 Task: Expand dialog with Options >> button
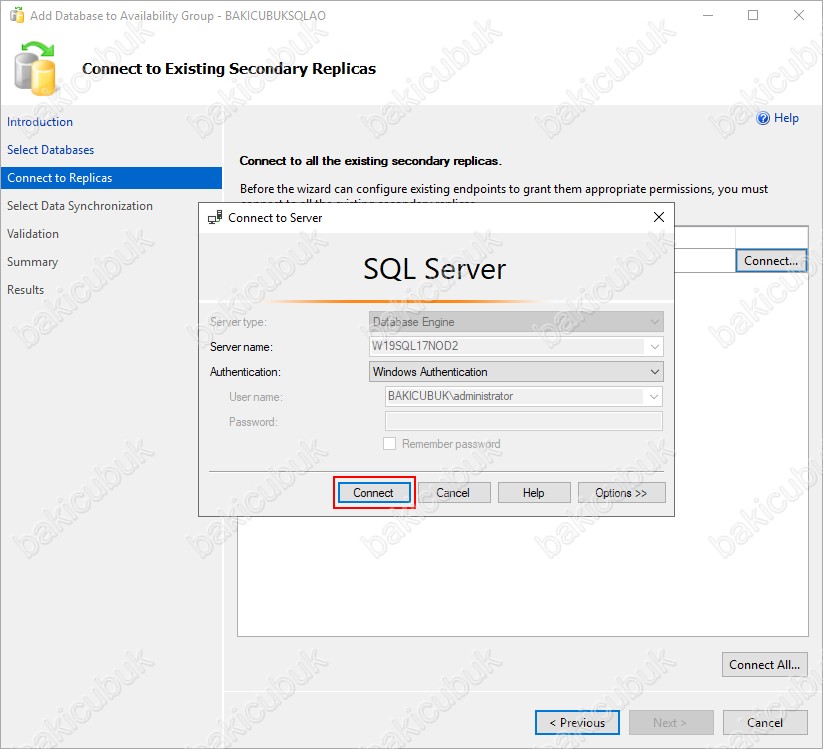click(x=621, y=493)
